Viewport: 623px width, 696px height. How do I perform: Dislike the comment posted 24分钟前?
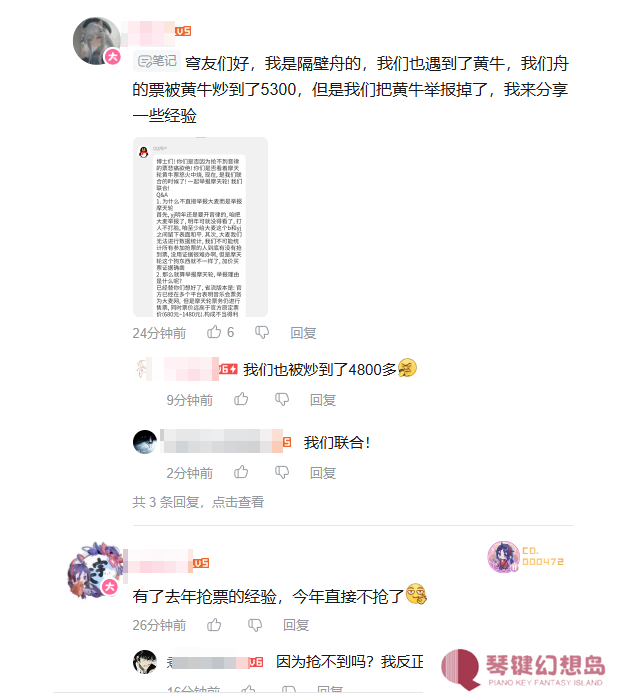point(262,332)
